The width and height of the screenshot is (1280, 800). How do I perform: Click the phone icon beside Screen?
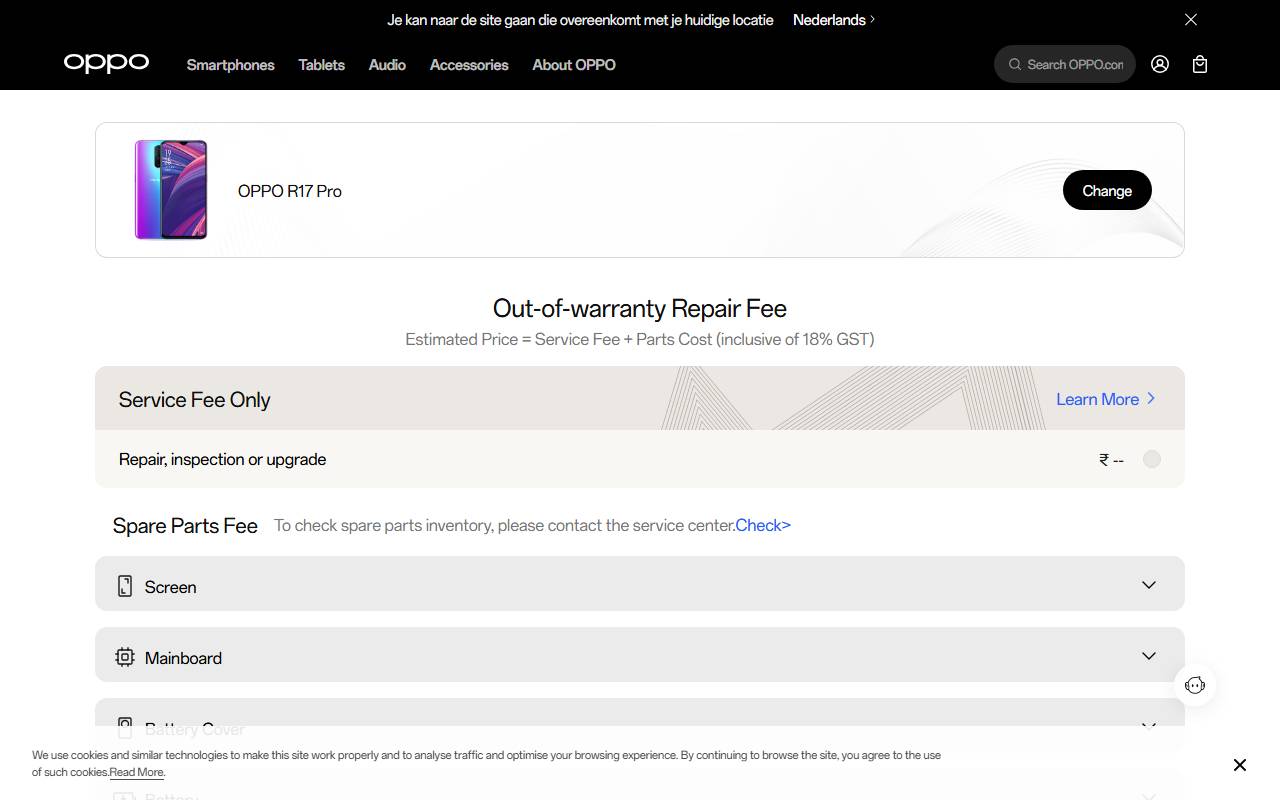124,585
